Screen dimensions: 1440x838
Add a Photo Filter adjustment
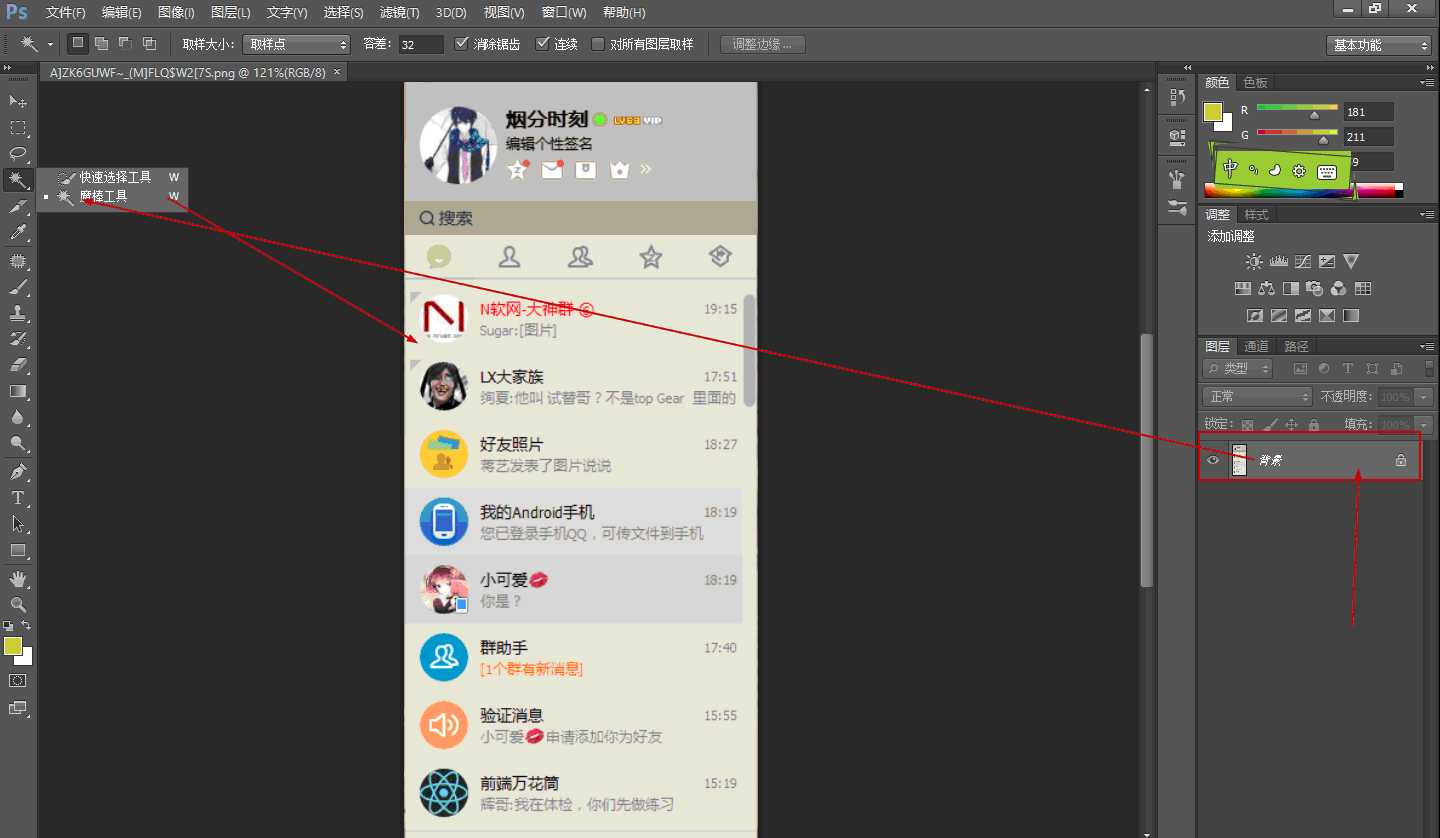pyautogui.click(x=1315, y=289)
